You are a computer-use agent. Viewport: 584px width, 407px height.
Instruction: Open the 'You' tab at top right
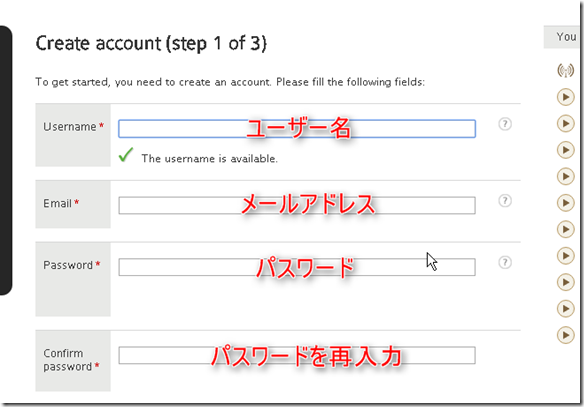coord(562,37)
